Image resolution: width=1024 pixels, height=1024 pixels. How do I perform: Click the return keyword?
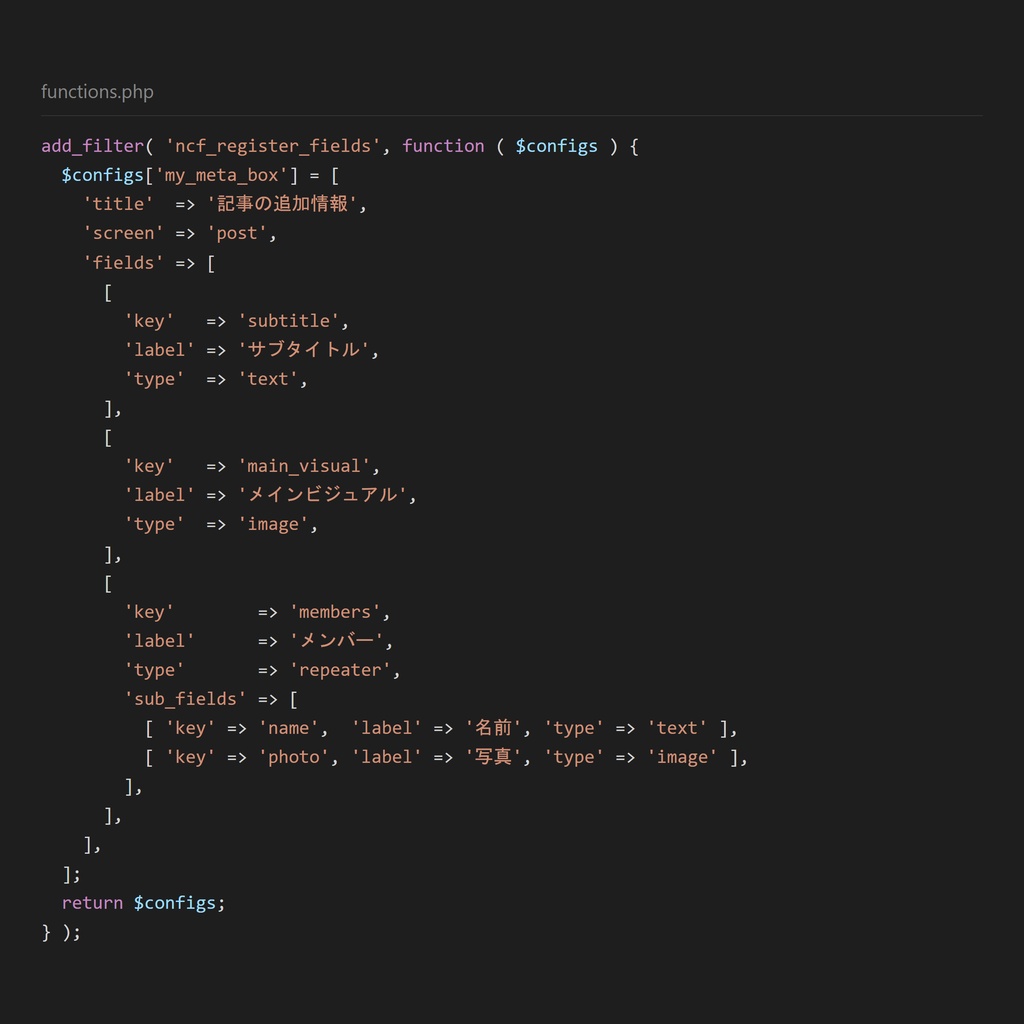point(92,903)
